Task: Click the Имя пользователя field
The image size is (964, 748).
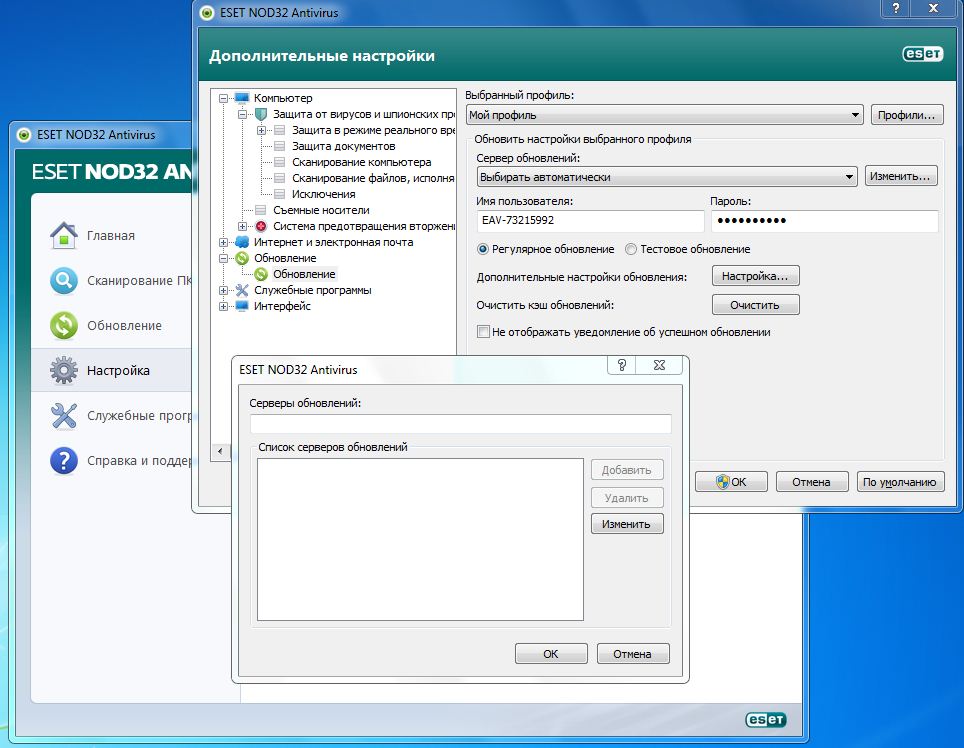Action: tap(590, 221)
